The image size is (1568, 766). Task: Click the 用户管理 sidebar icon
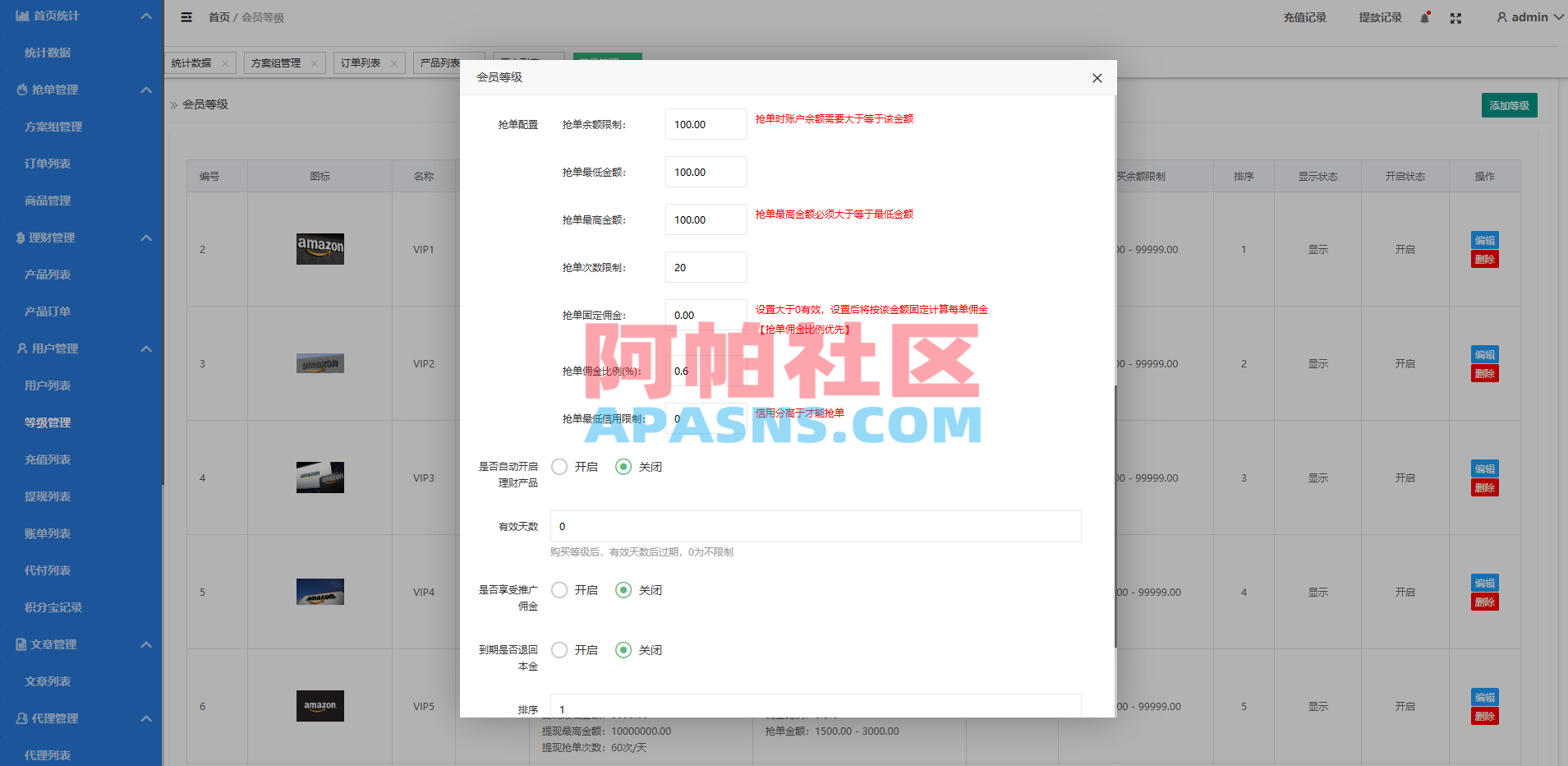tap(21, 348)
